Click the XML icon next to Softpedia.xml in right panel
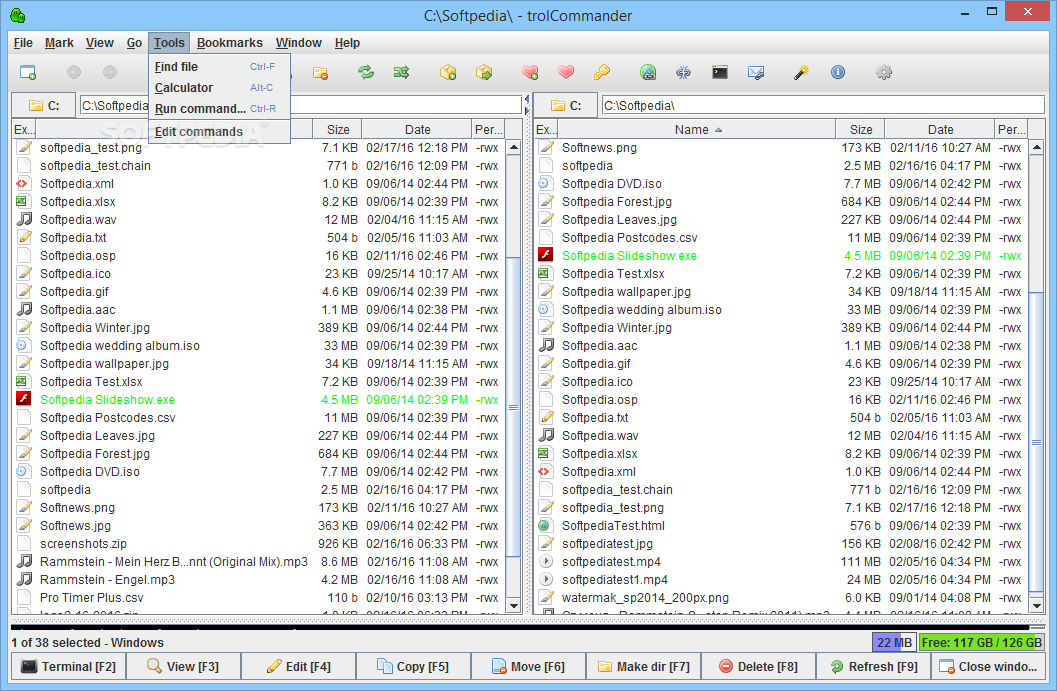 545,471
